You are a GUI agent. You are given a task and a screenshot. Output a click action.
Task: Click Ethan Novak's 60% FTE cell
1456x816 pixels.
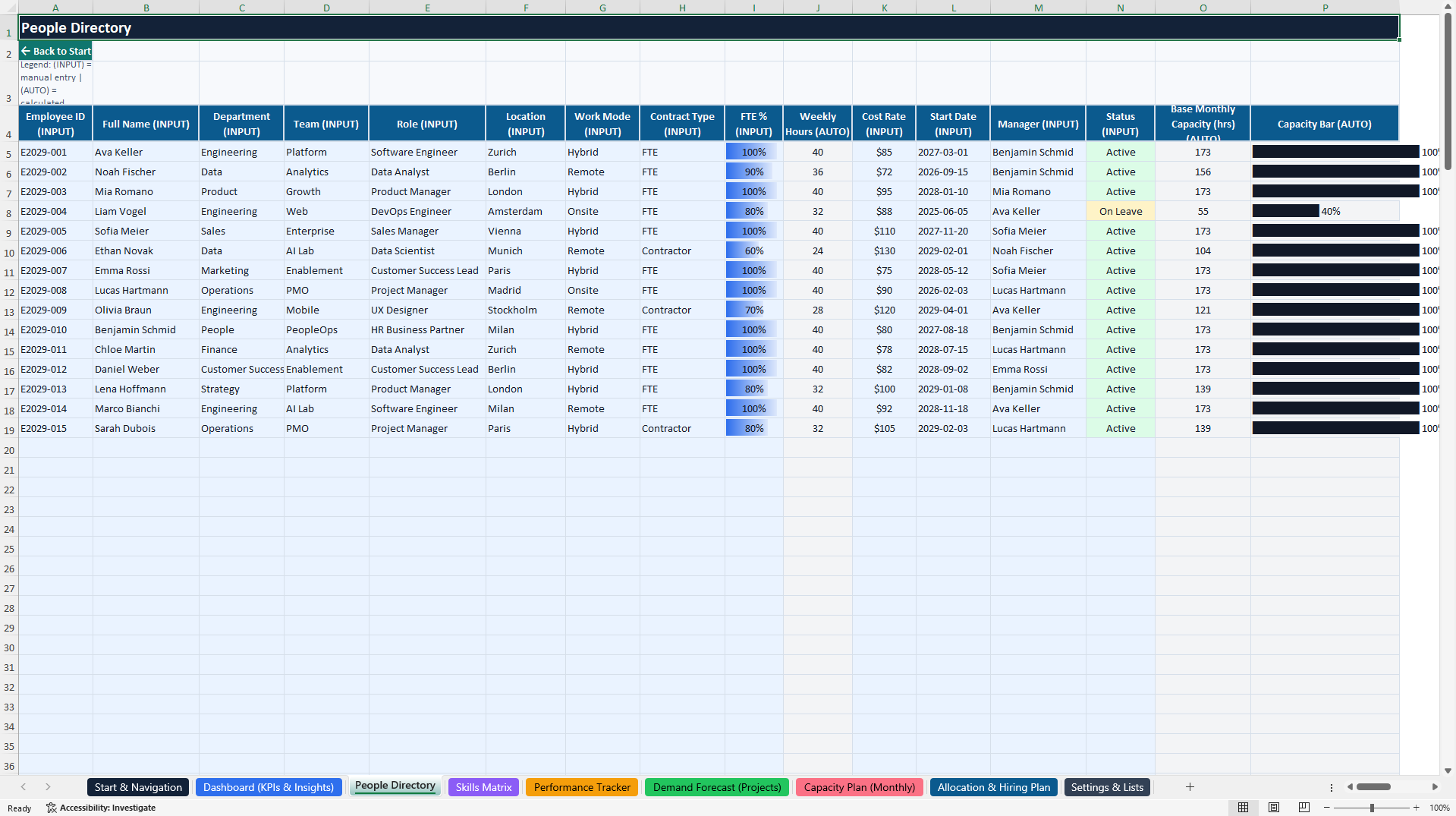(754, 251)
